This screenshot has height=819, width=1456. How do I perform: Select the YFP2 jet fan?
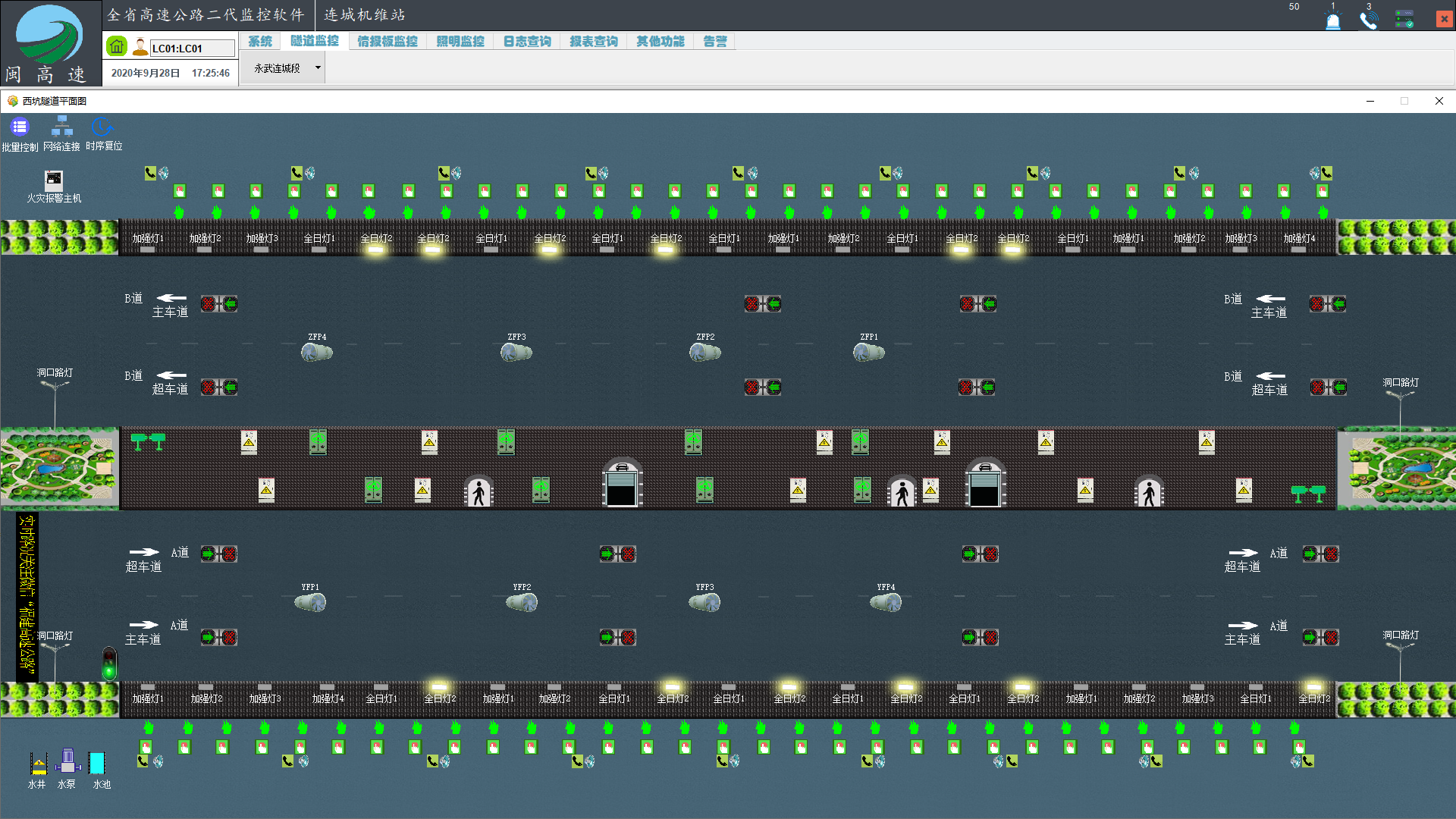(522, 602)
